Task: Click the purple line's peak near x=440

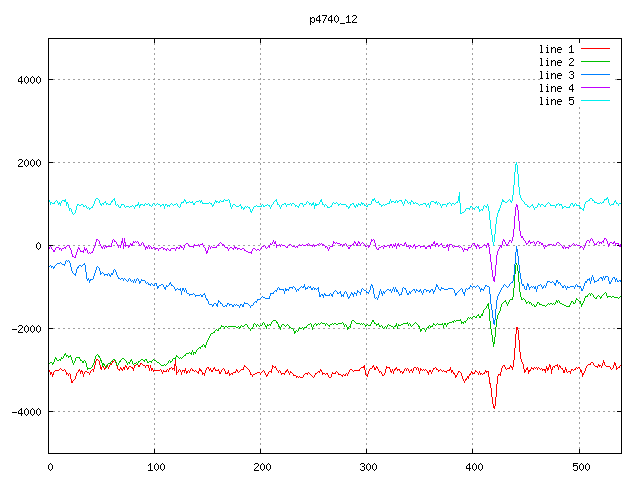Action: [x=516, y=205]
